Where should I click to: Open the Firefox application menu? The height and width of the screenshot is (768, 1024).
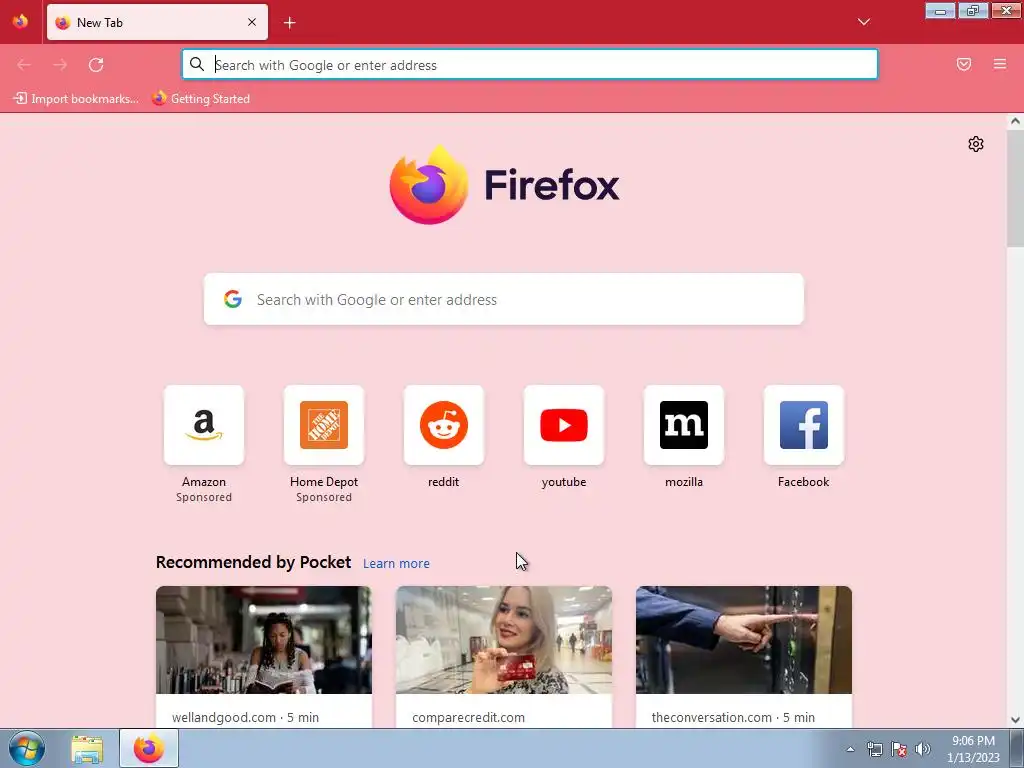pyautogui.click(x=1000, y=64)
